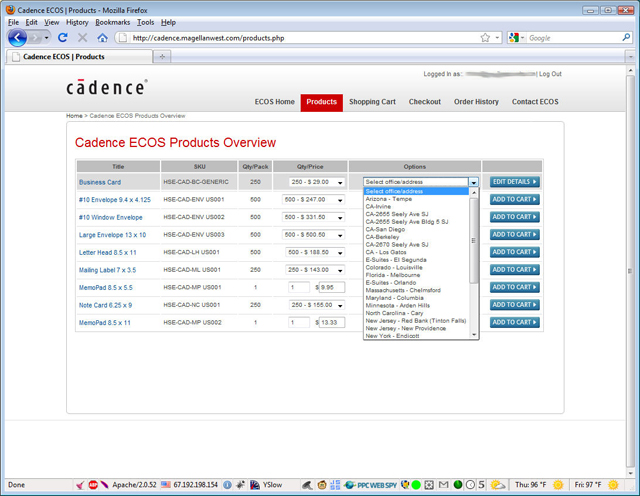Click the partly cloudy weather icon

coord(498,485)
